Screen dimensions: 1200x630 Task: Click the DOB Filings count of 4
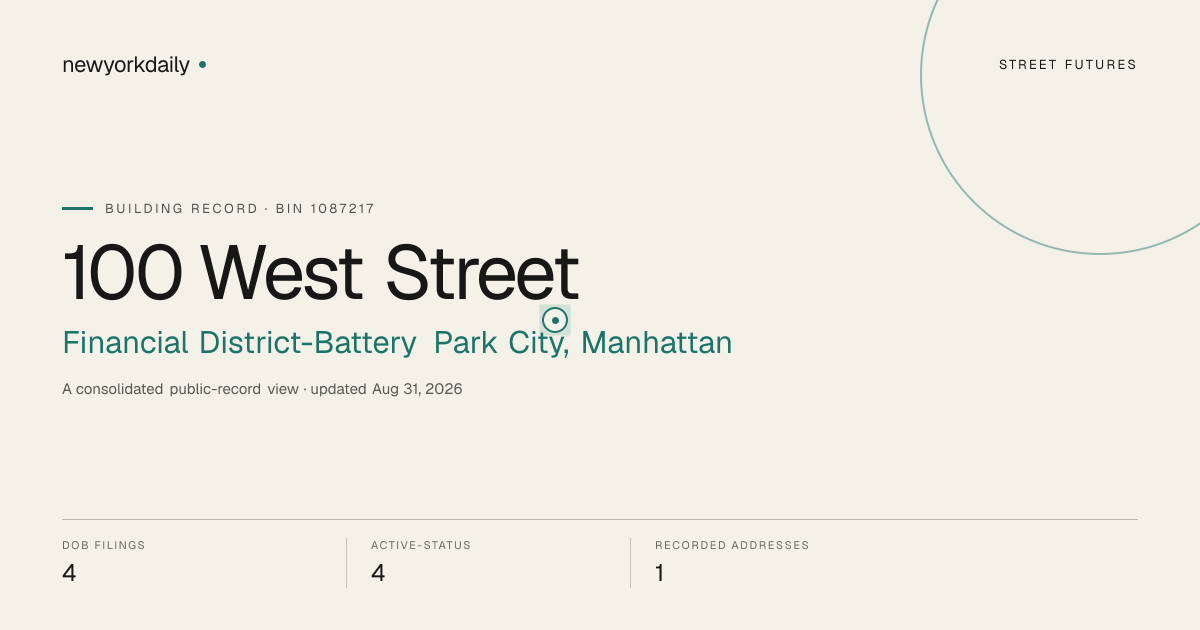point(69,573)
